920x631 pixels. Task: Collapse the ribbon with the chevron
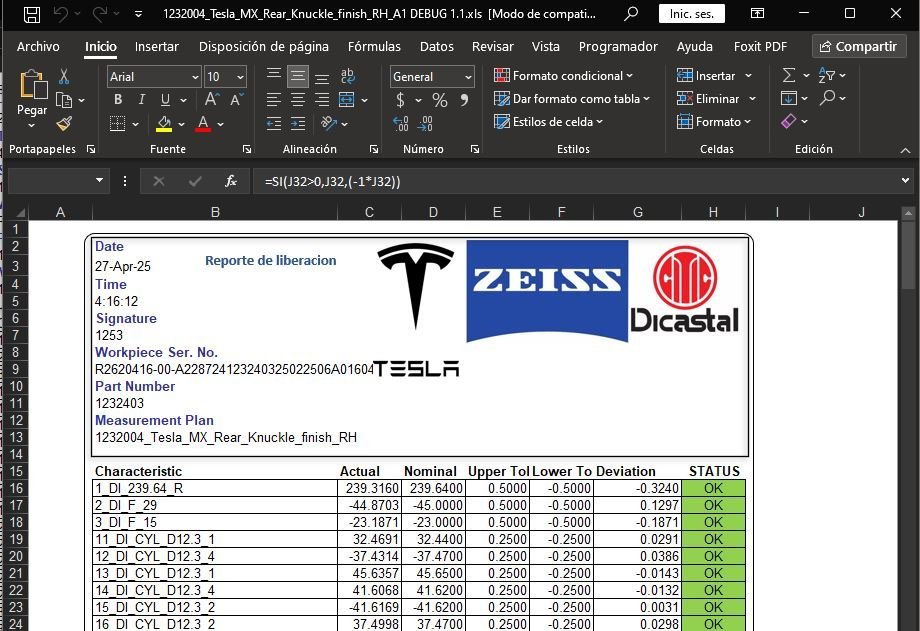click(905, 150)
